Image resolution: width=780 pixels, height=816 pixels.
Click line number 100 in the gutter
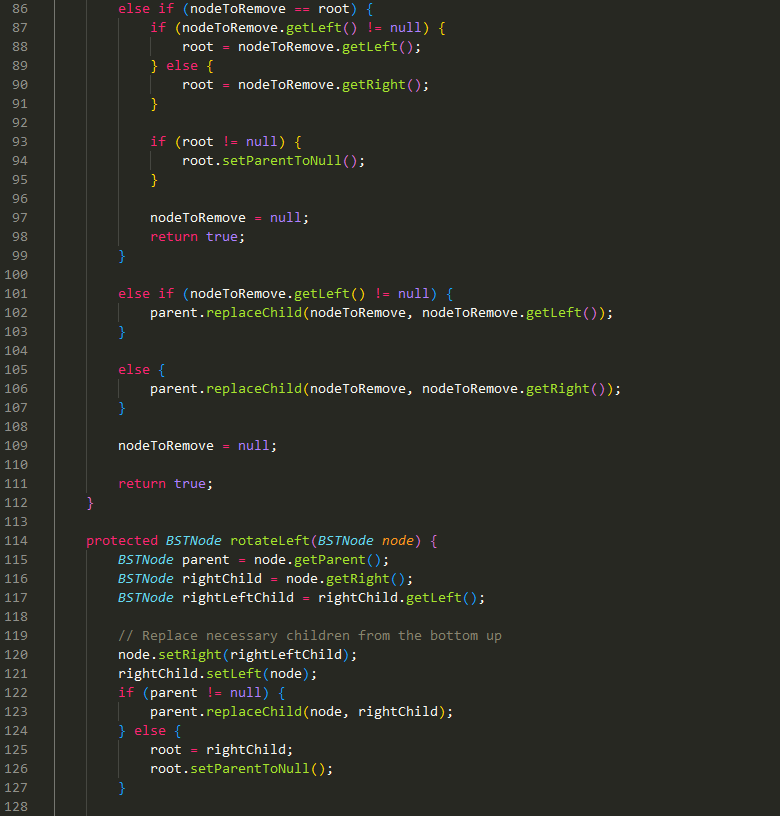(16, 275)
